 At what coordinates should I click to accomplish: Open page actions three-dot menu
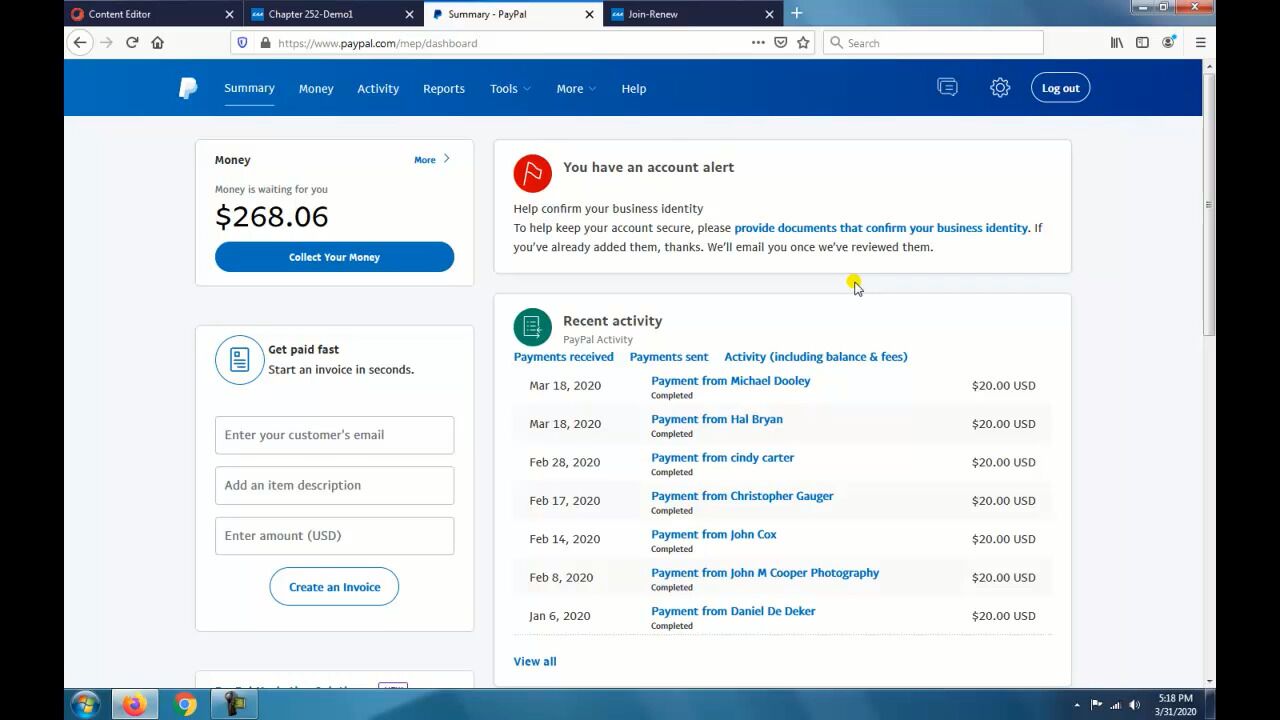(758, 43)
